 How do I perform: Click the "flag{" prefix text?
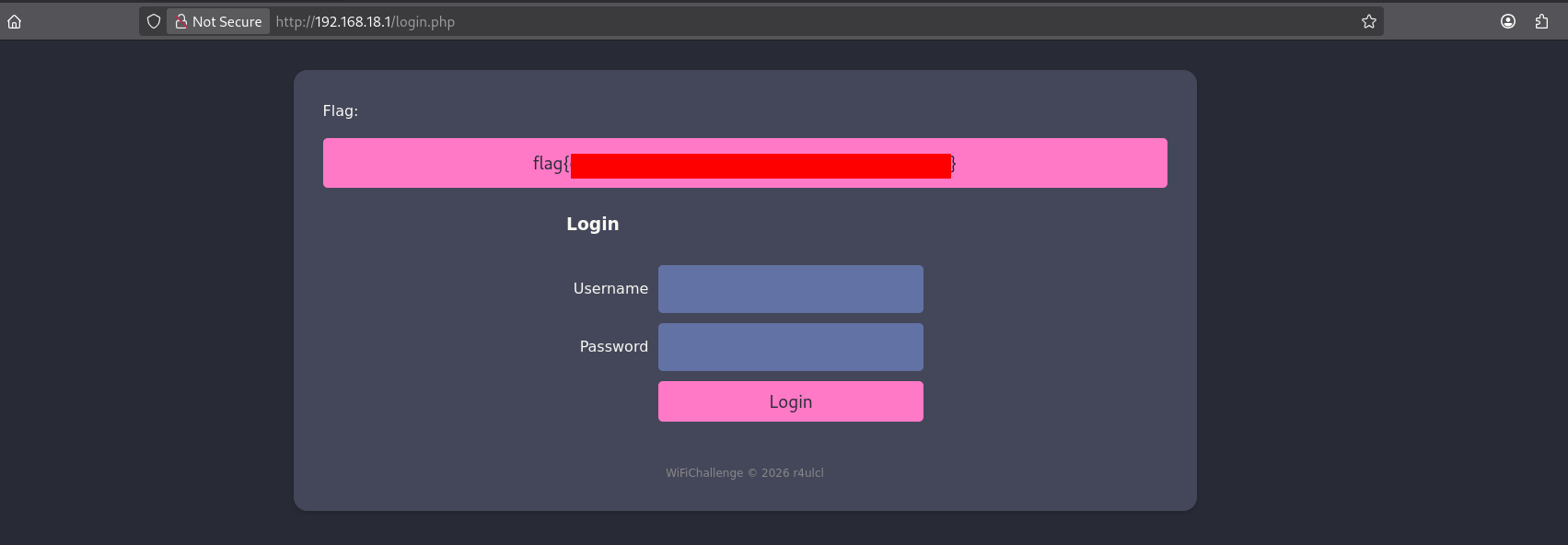551,164
